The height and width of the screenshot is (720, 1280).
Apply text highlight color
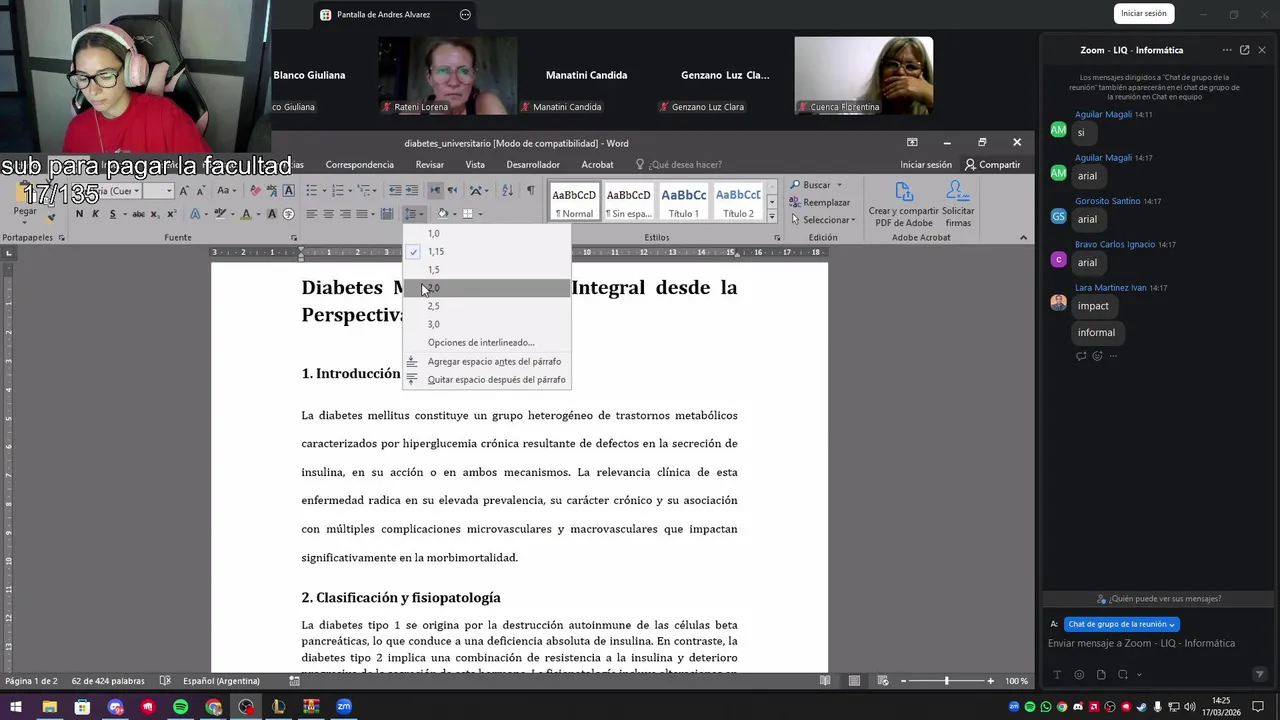[222, 214]
